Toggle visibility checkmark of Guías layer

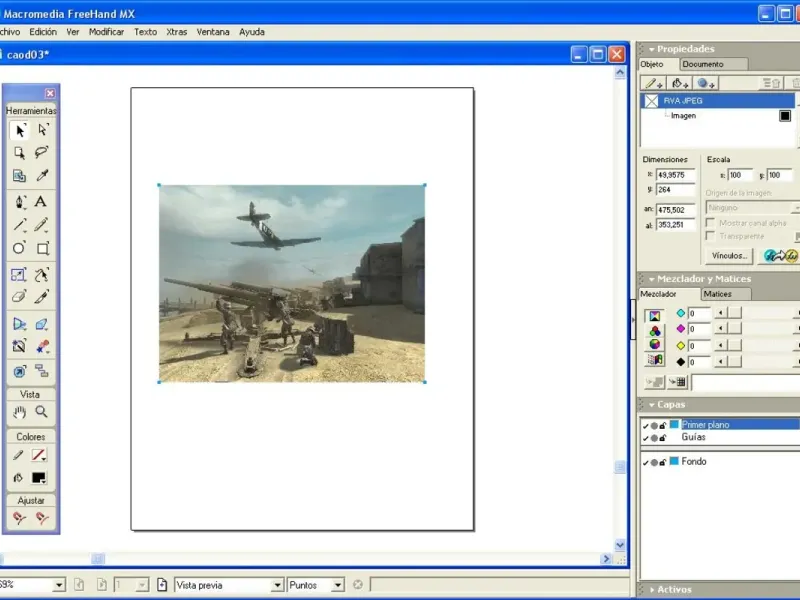point(645,438)
